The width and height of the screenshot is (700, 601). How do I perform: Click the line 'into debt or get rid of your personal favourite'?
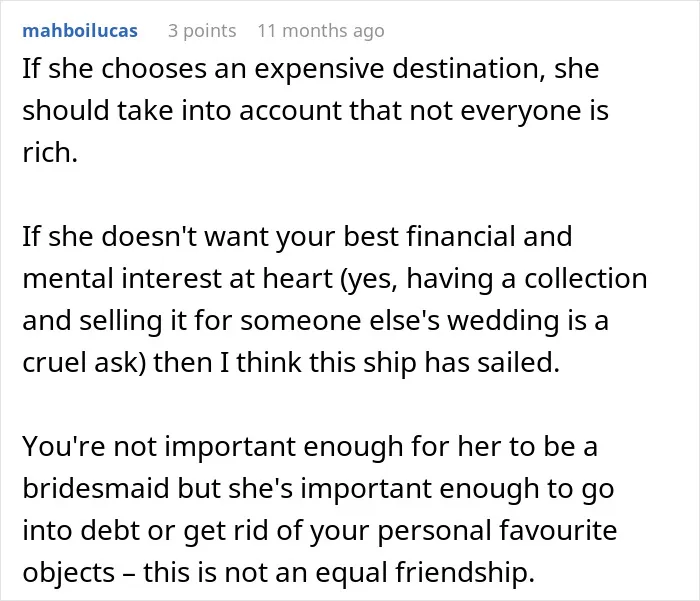pyautogui.click(x=320, y=530)
